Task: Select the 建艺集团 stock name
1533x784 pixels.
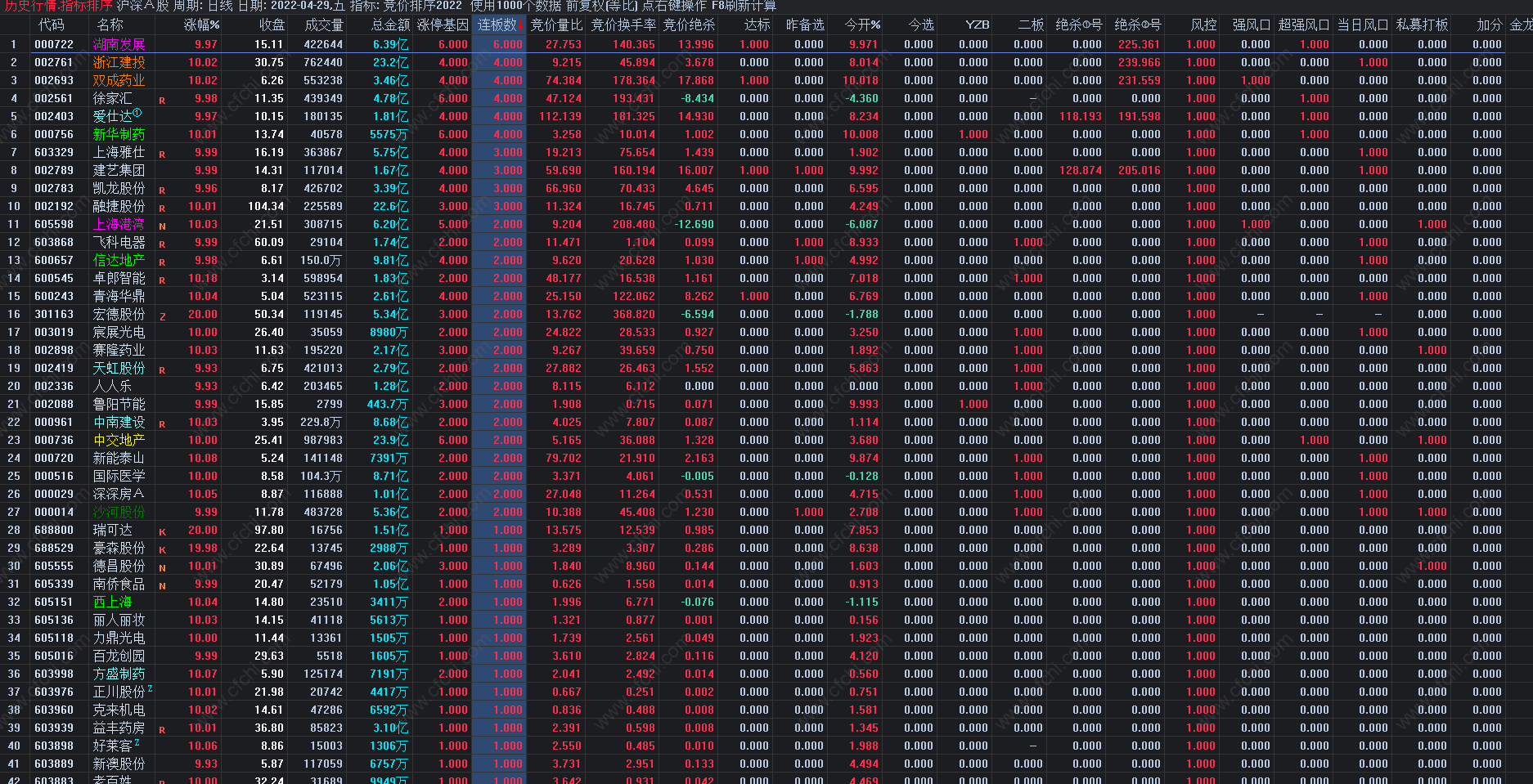Action: 119,170
